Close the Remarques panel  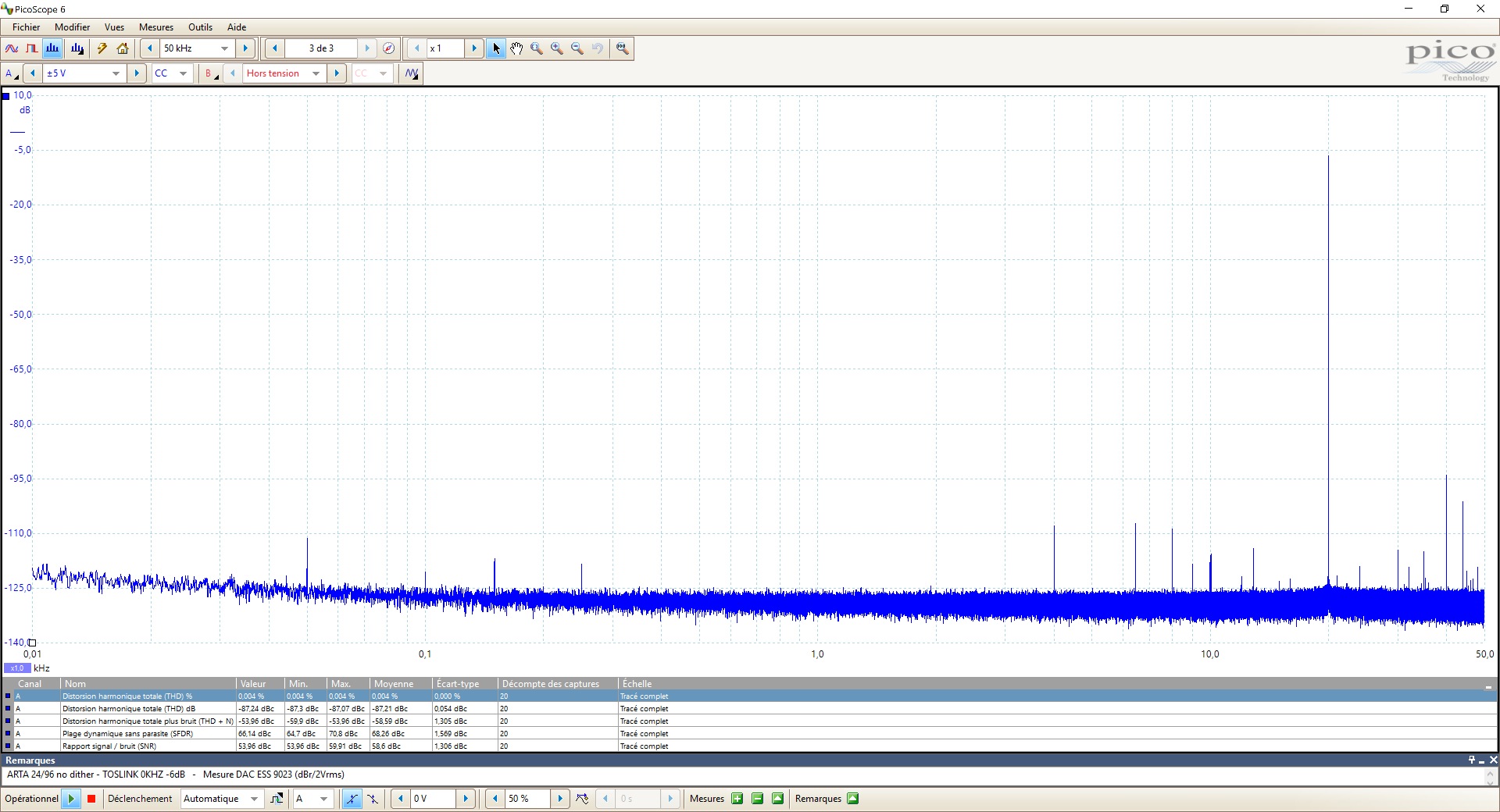tap(1493, 760)
